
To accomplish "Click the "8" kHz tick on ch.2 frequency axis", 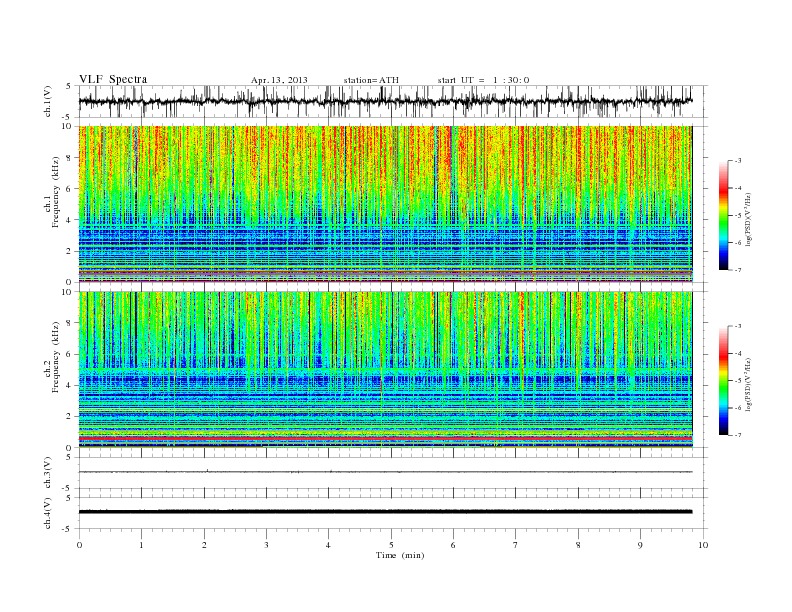I will click(x=69, y=323).
